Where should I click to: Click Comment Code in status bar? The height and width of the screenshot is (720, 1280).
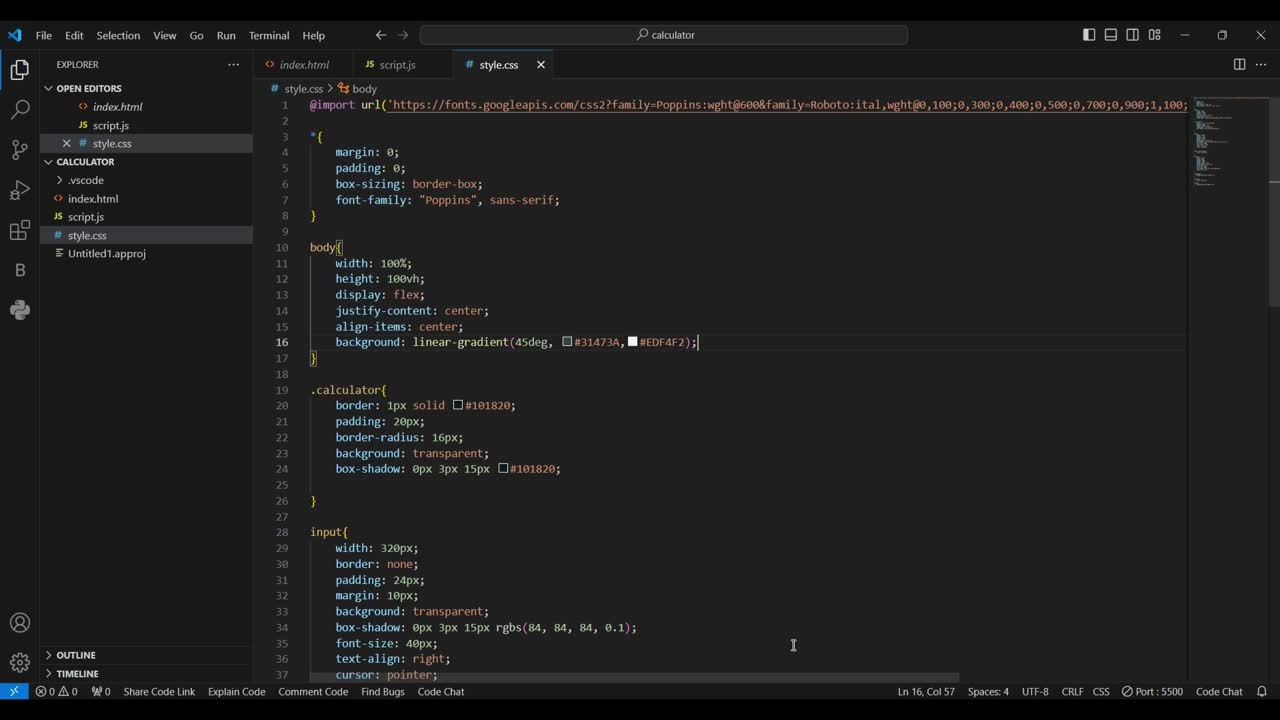313,691
